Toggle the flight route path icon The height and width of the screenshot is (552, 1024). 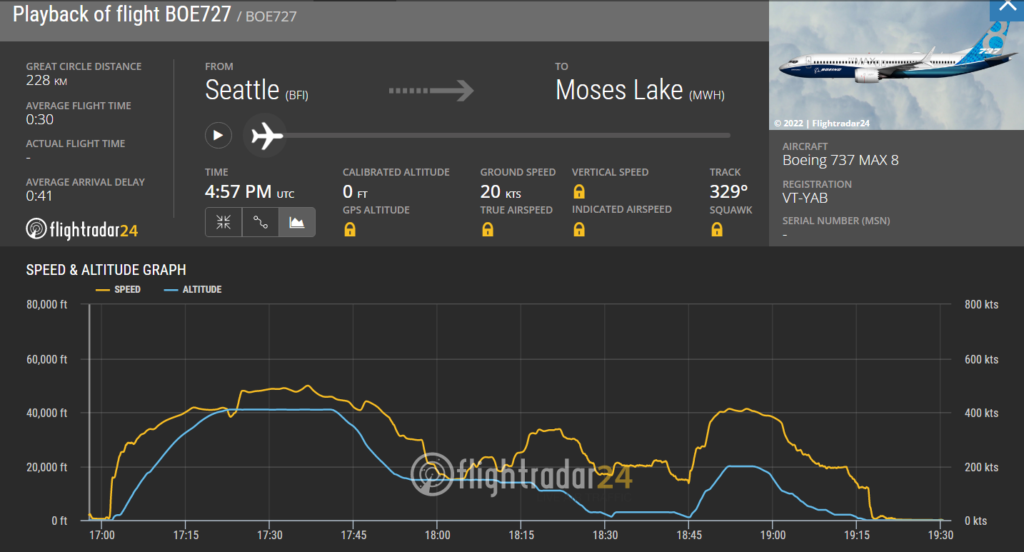click(260, 222)
